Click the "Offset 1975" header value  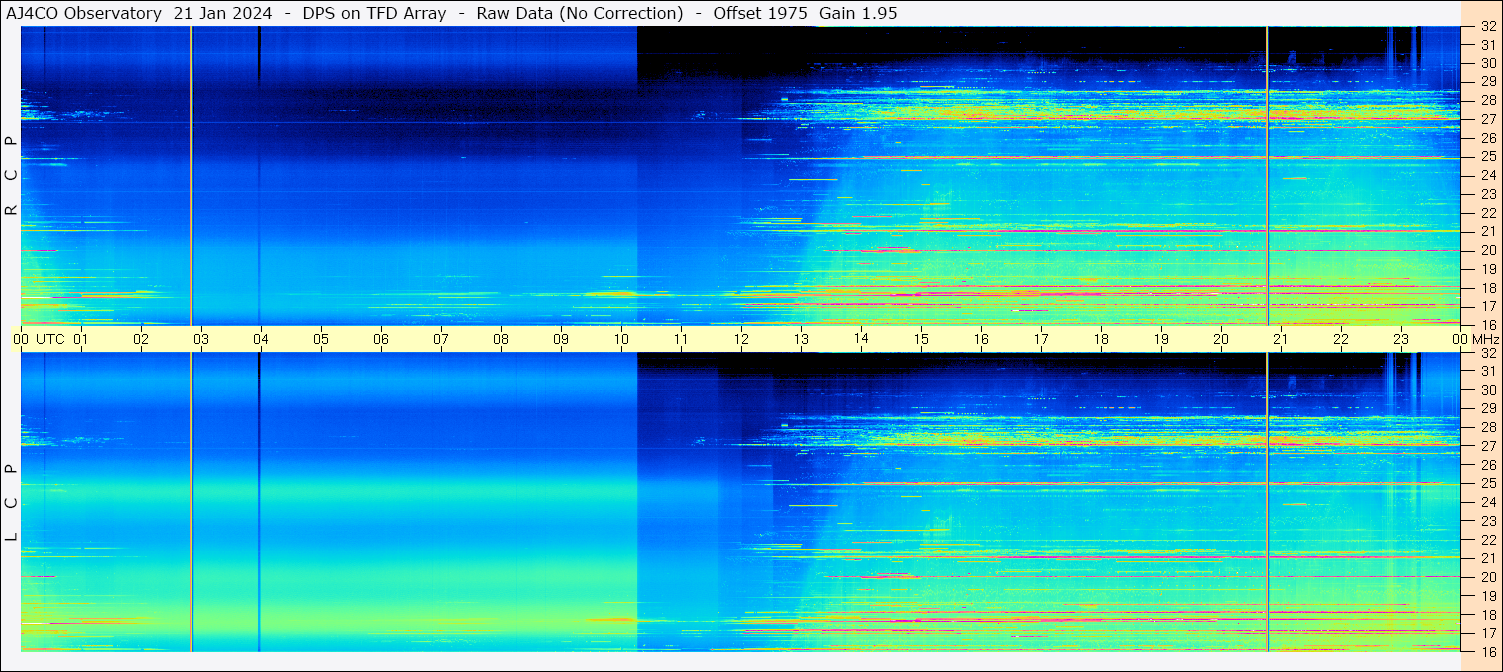coord(759,13)
